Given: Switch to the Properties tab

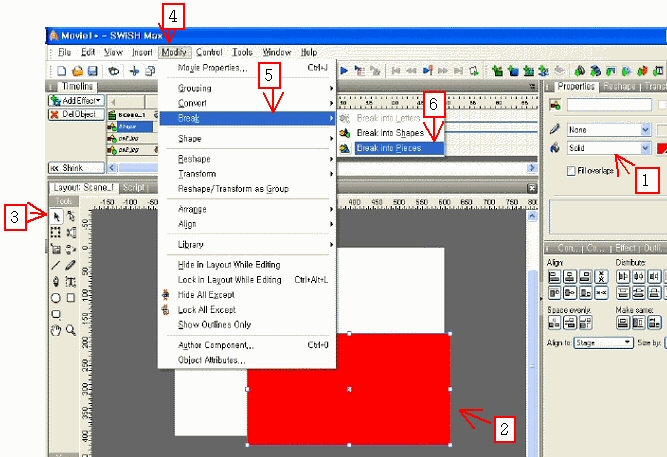Looking at the screenshot, I should (x=576, y=86).
